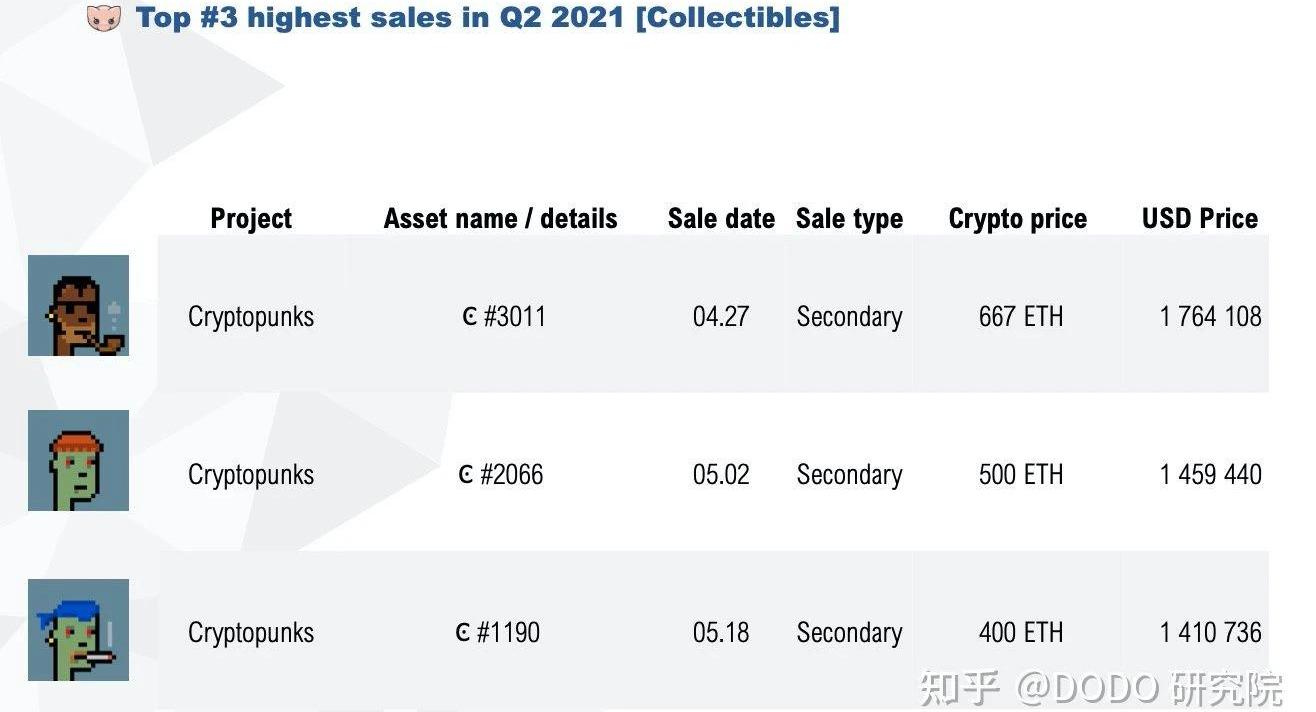Click the small C icon beside #1190
Image resolution: width=1316 pixels, height=712 pixels.
(463, 632)
